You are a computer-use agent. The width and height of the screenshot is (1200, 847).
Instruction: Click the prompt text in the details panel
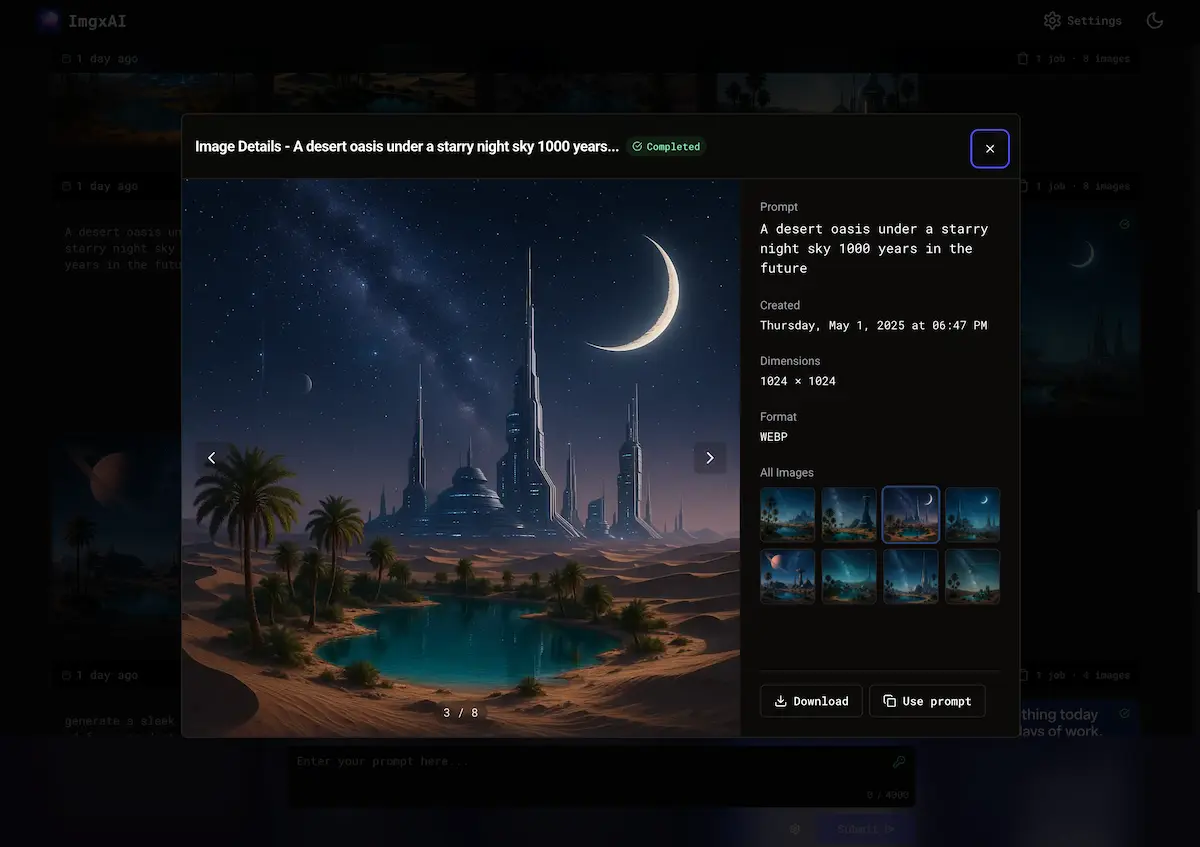[x=874, y=248]
